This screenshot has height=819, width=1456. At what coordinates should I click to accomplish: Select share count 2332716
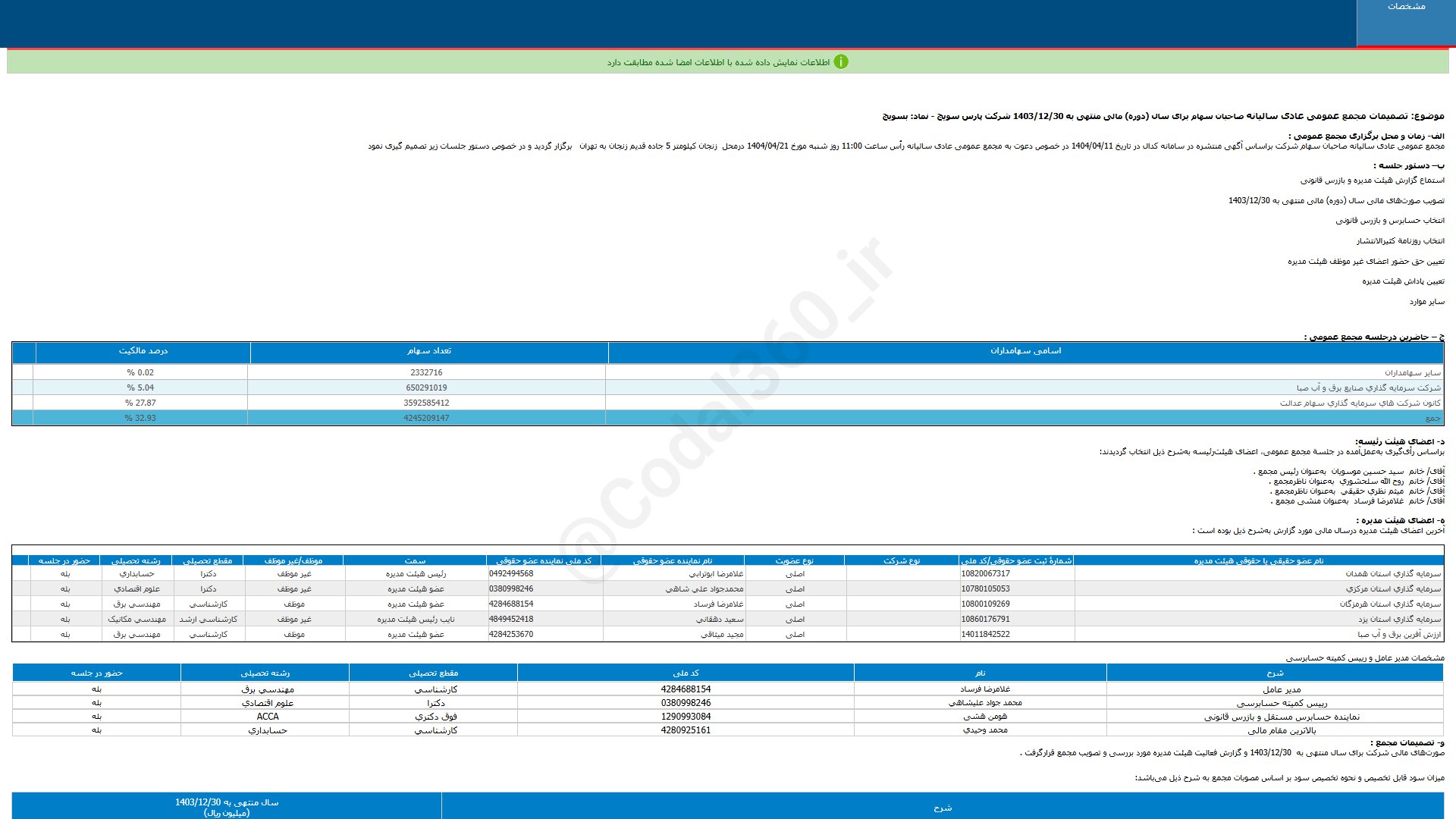pyautogui.click(x=426, y=373)
